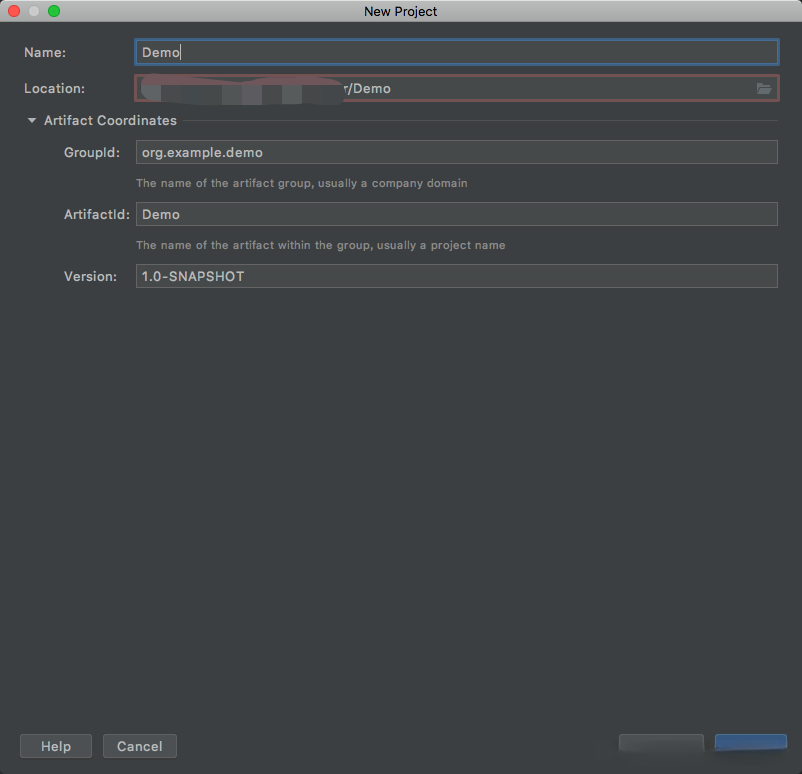This screenshot has width=802, height=774.
Task: Edit the GroupId field org.example.demo
Action: click(457, 152)
